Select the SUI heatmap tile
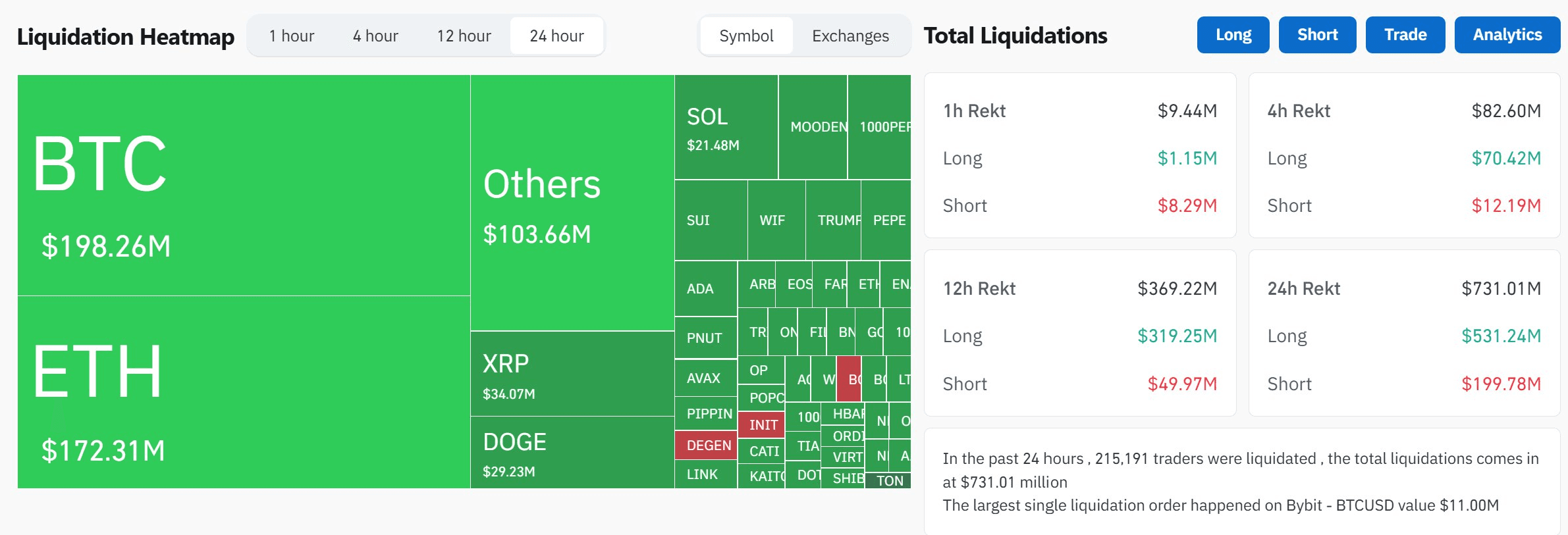The height and width of the screenshot is (535, 1568). (711, 220)
